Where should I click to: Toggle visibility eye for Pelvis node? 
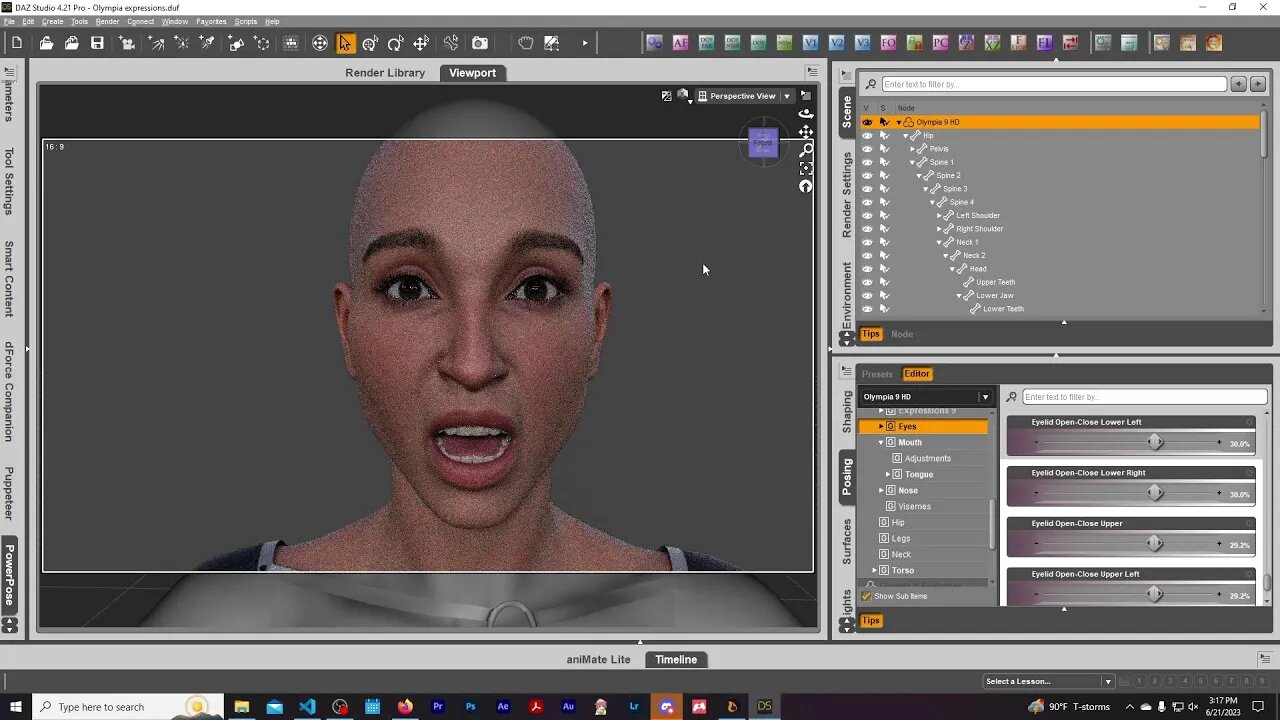(x=867, y=149)
